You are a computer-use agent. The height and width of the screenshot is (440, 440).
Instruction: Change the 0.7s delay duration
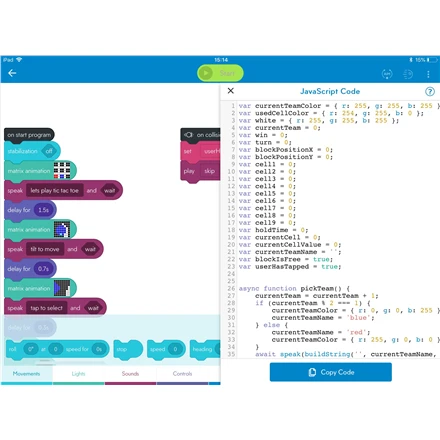coord(43,269)
